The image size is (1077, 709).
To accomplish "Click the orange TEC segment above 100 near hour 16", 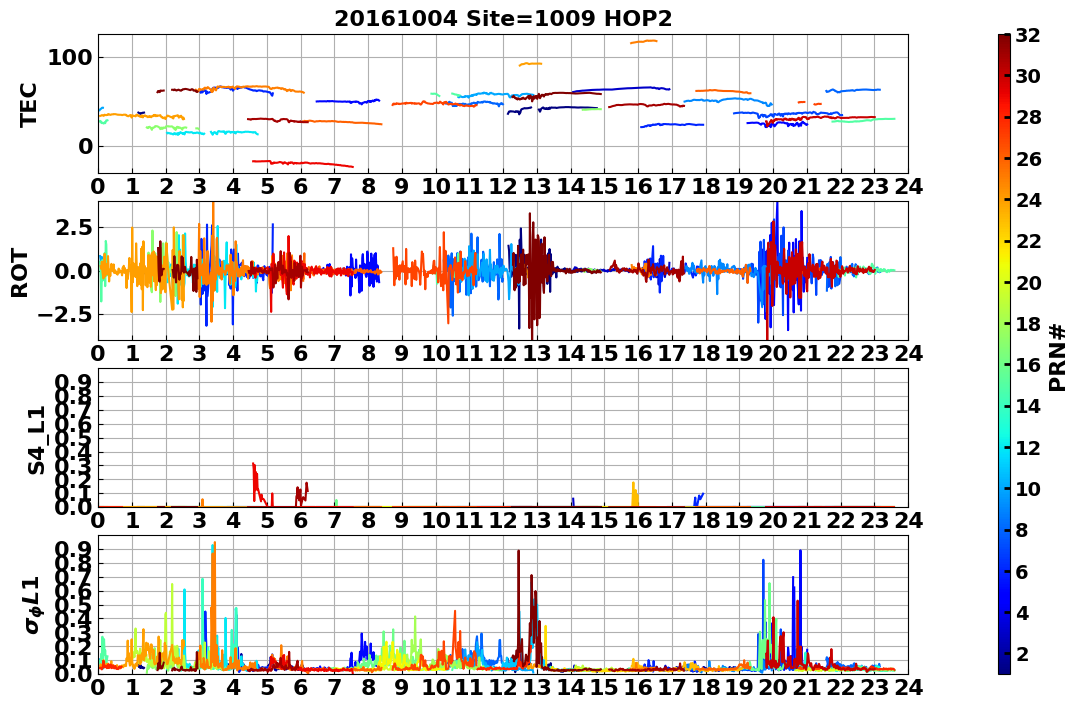I will (644, 41).
